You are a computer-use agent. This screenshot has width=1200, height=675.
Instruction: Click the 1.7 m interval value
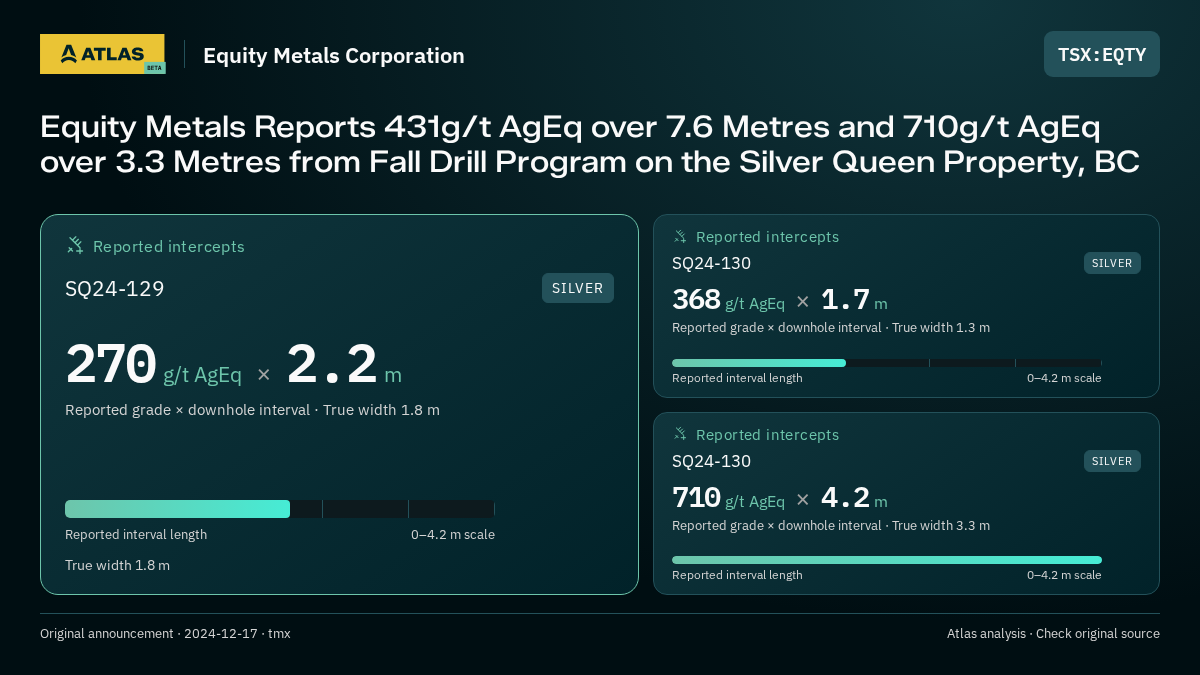[854, 300]
